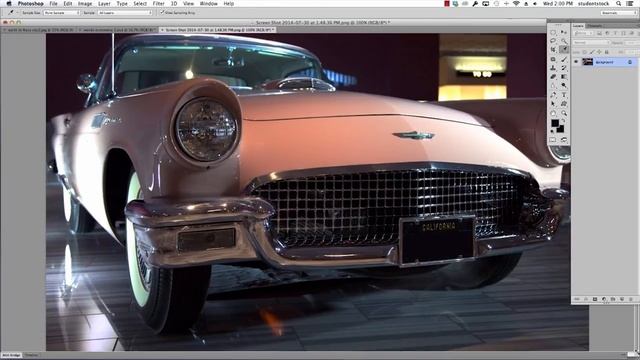Select the Lasso tool
The width and height of the screenshot is (640, 360).
[553, 40]
